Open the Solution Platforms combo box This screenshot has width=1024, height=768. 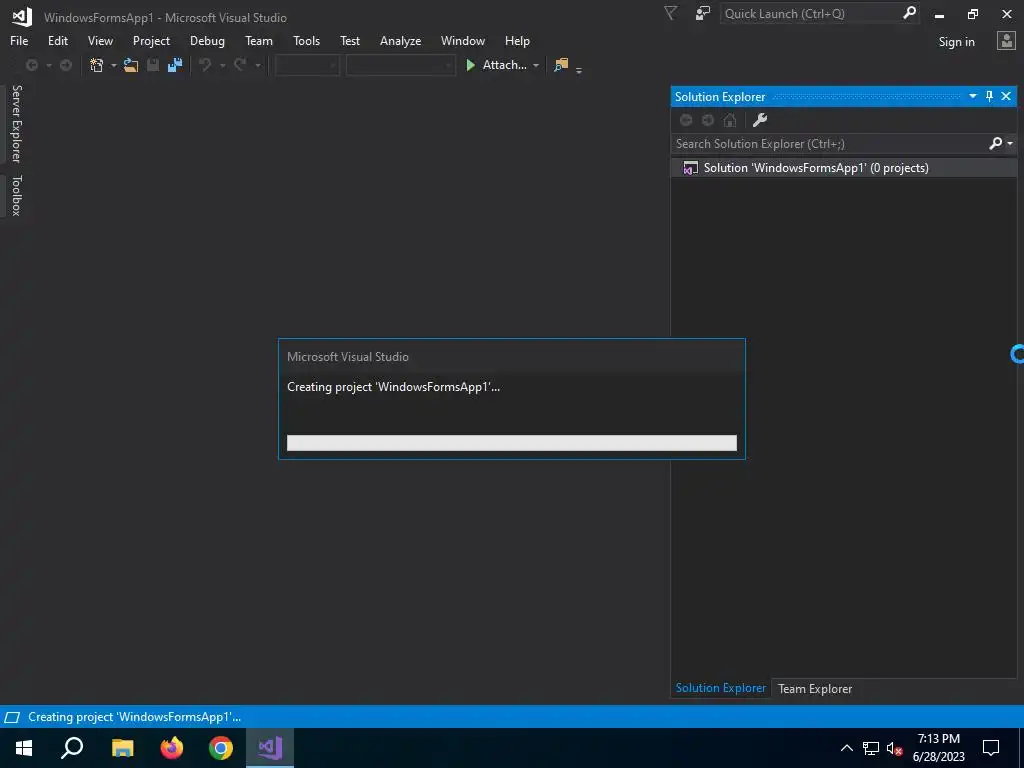click(400, 65)
